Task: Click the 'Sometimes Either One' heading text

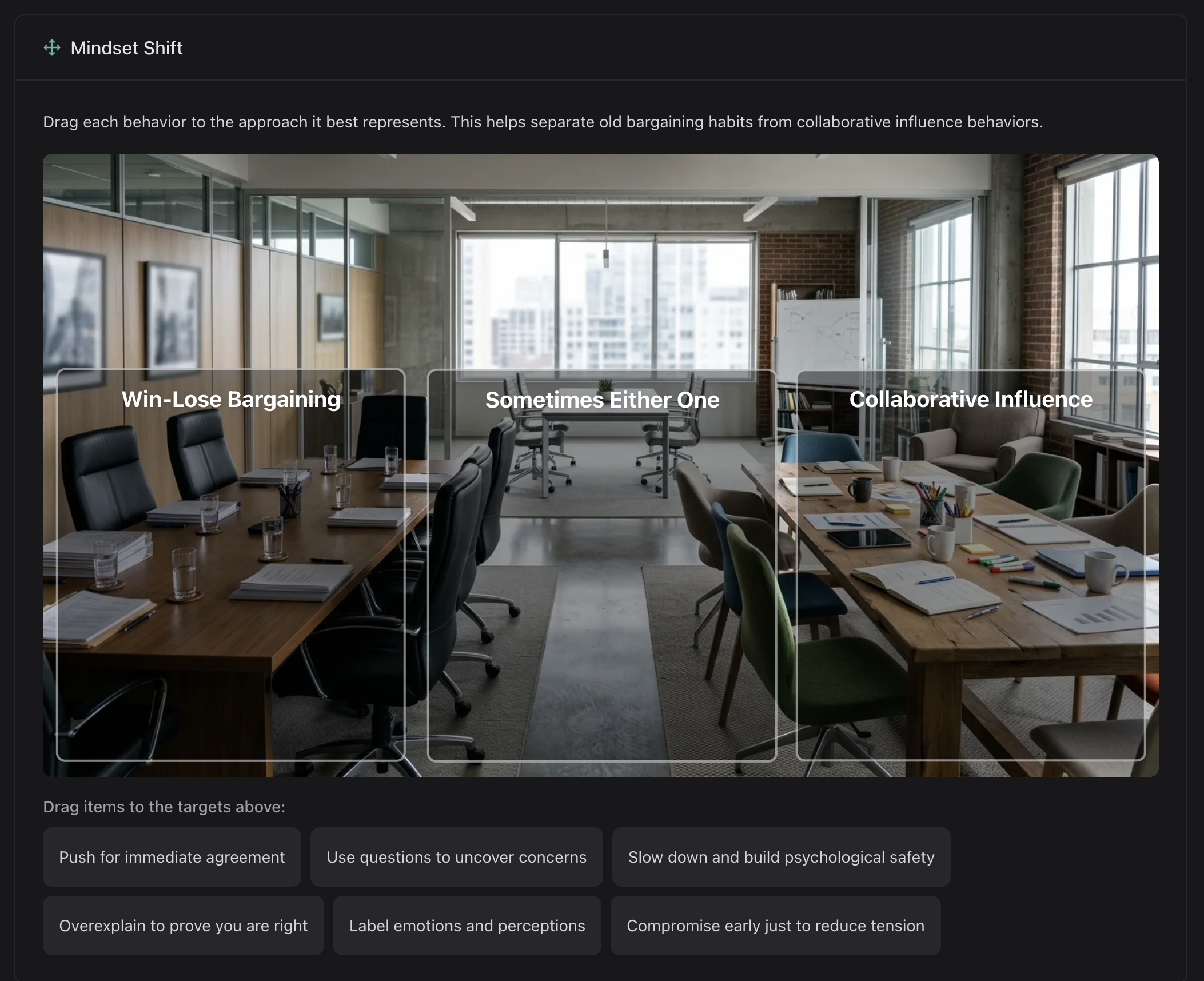Action: point(602,400)
